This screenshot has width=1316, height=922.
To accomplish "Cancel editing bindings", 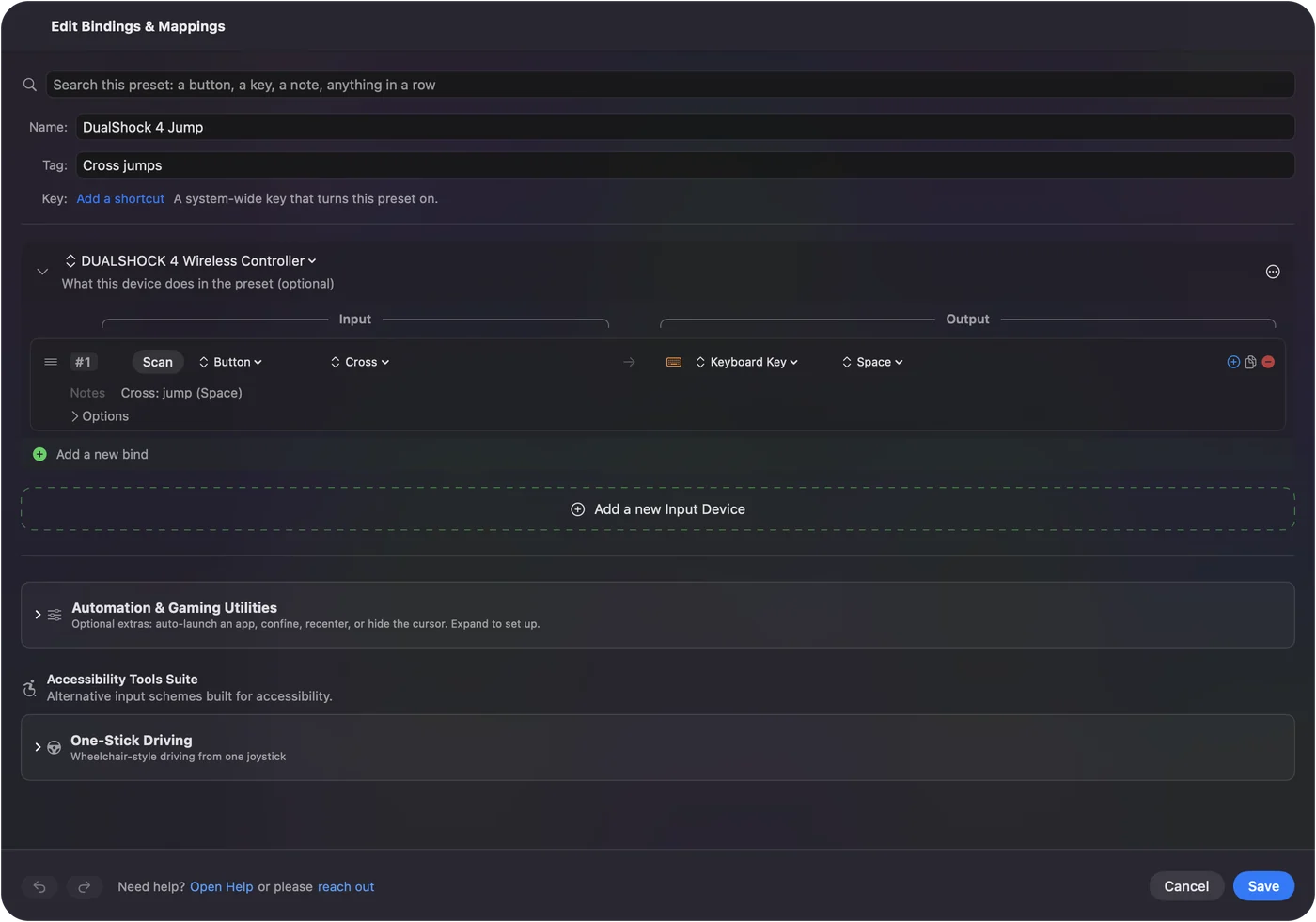I will click(x=1186, y=886).
